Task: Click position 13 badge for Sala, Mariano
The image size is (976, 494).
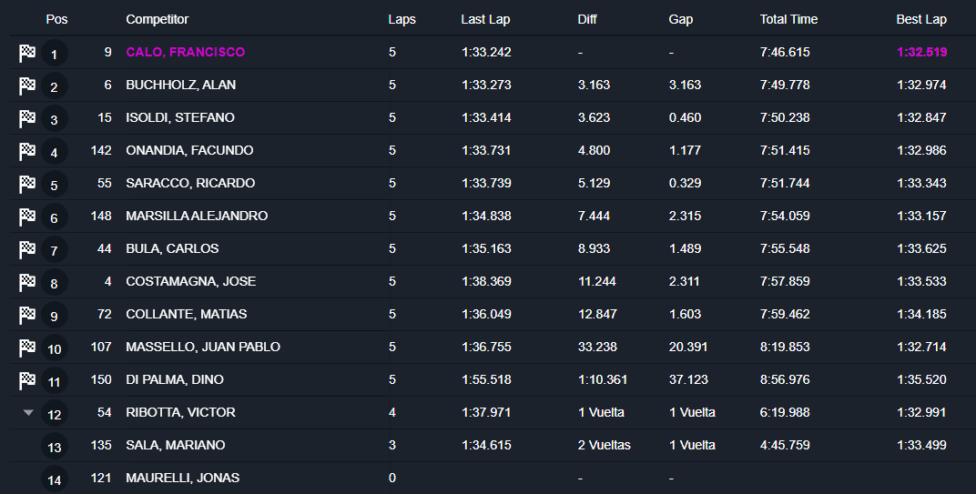Action: tap(54, 447)
